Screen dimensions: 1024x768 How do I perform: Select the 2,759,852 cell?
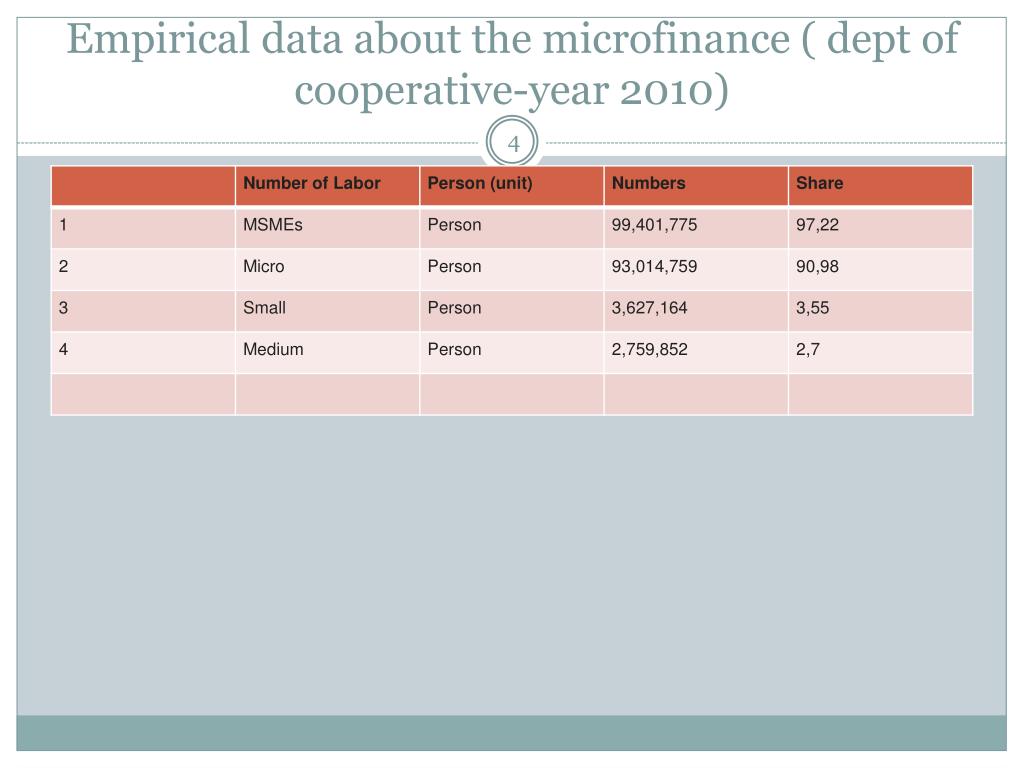click(x=696, y=352)
